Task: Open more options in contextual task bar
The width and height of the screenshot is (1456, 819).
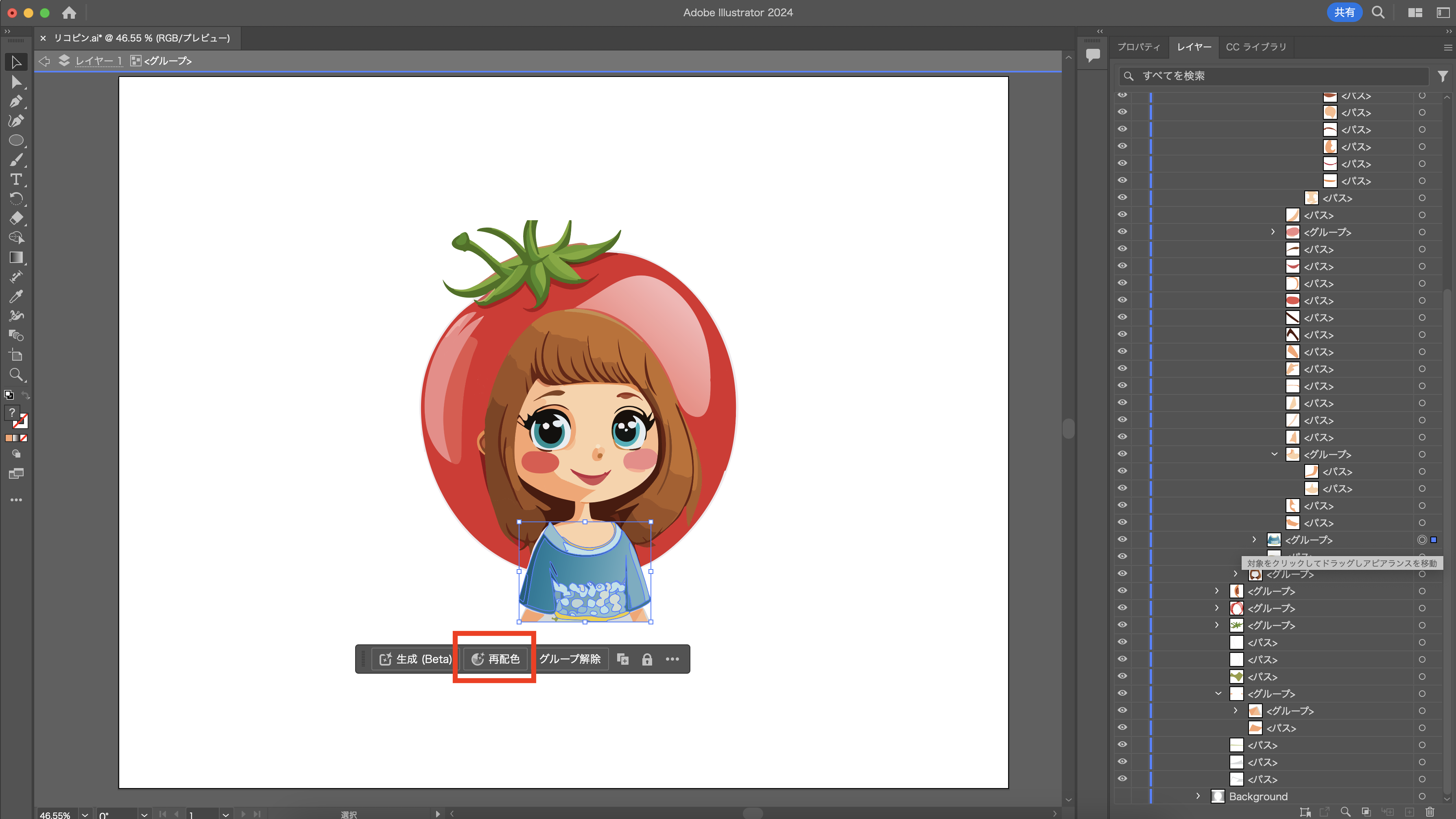Action: coord(672,659)
